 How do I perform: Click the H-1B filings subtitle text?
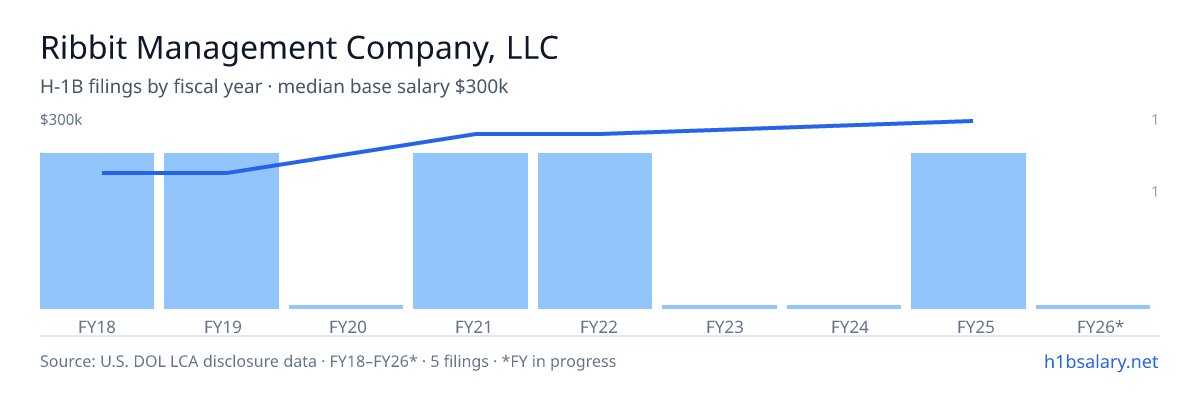point(274,87)
